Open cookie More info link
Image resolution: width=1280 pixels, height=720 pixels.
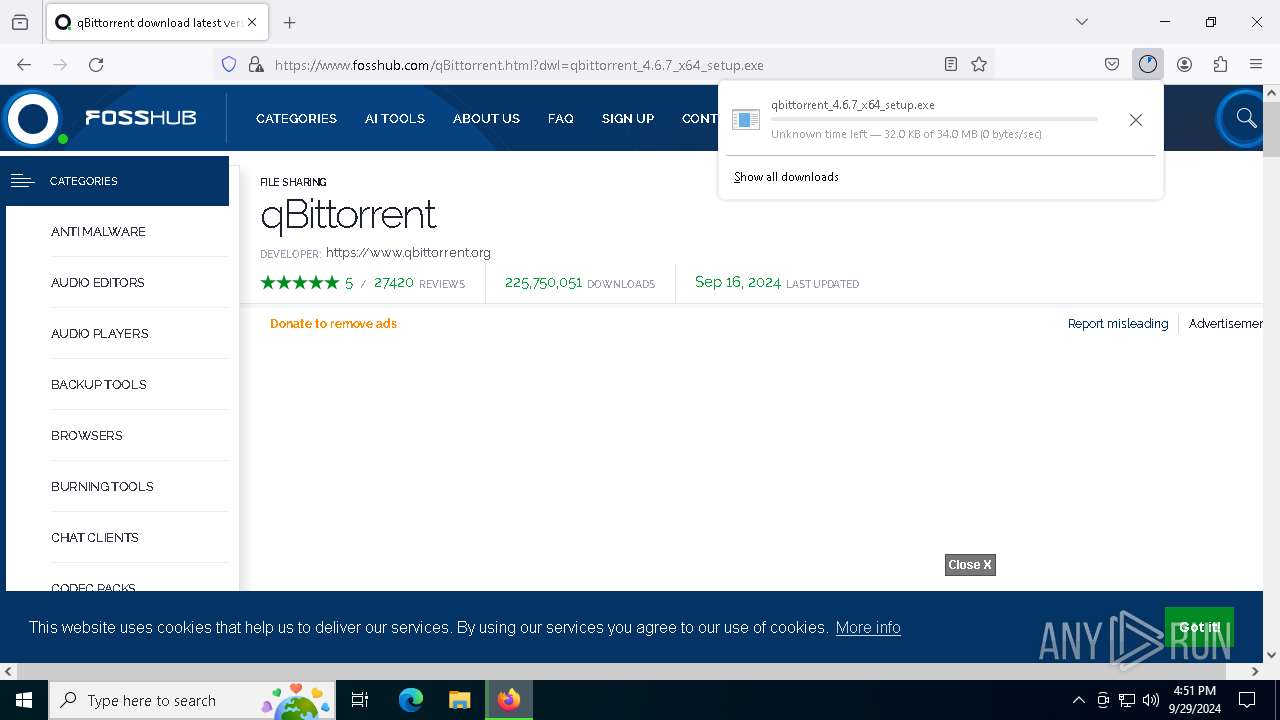pyautogui.click(x=868, y=628)
